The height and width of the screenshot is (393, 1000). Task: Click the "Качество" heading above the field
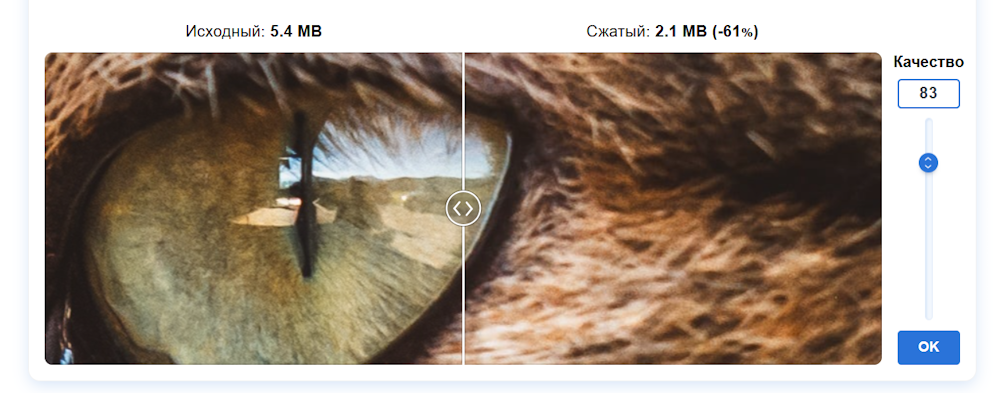pos(928,62)
